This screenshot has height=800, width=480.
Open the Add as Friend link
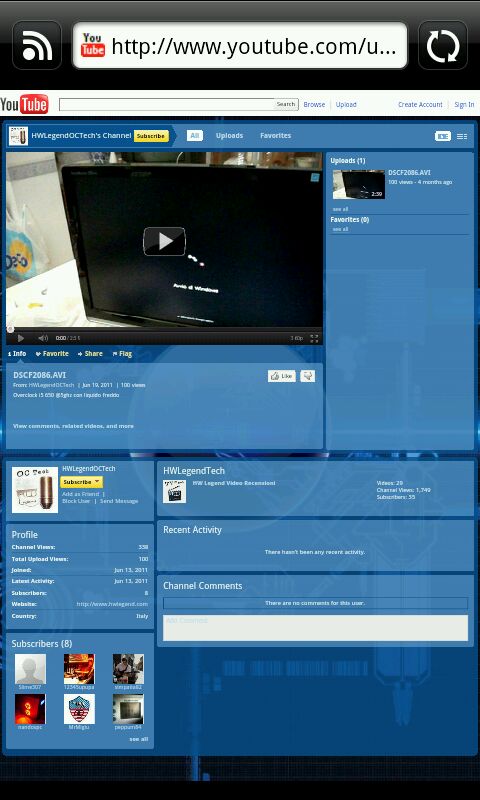pos(81,494)
